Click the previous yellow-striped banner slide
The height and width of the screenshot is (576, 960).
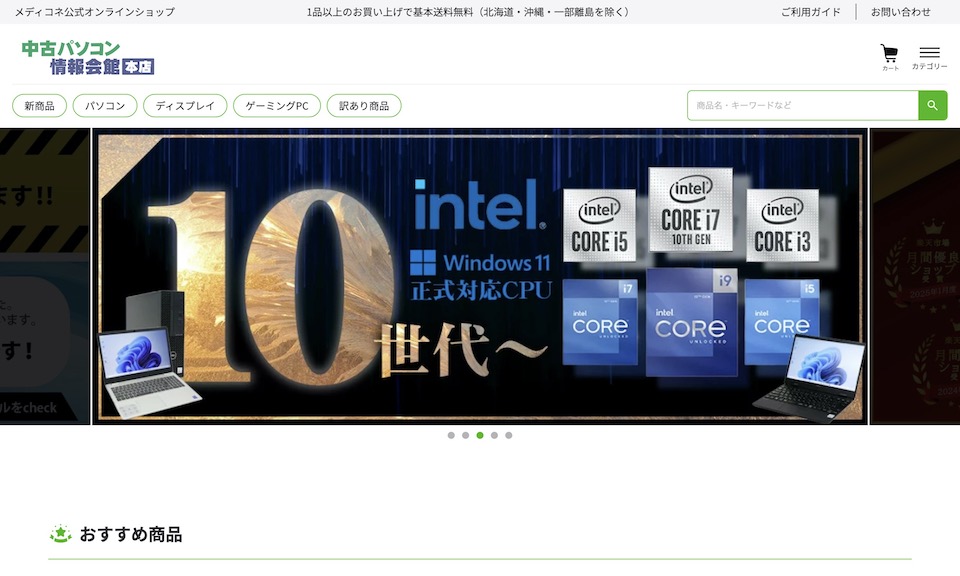[x=45, y=276]
